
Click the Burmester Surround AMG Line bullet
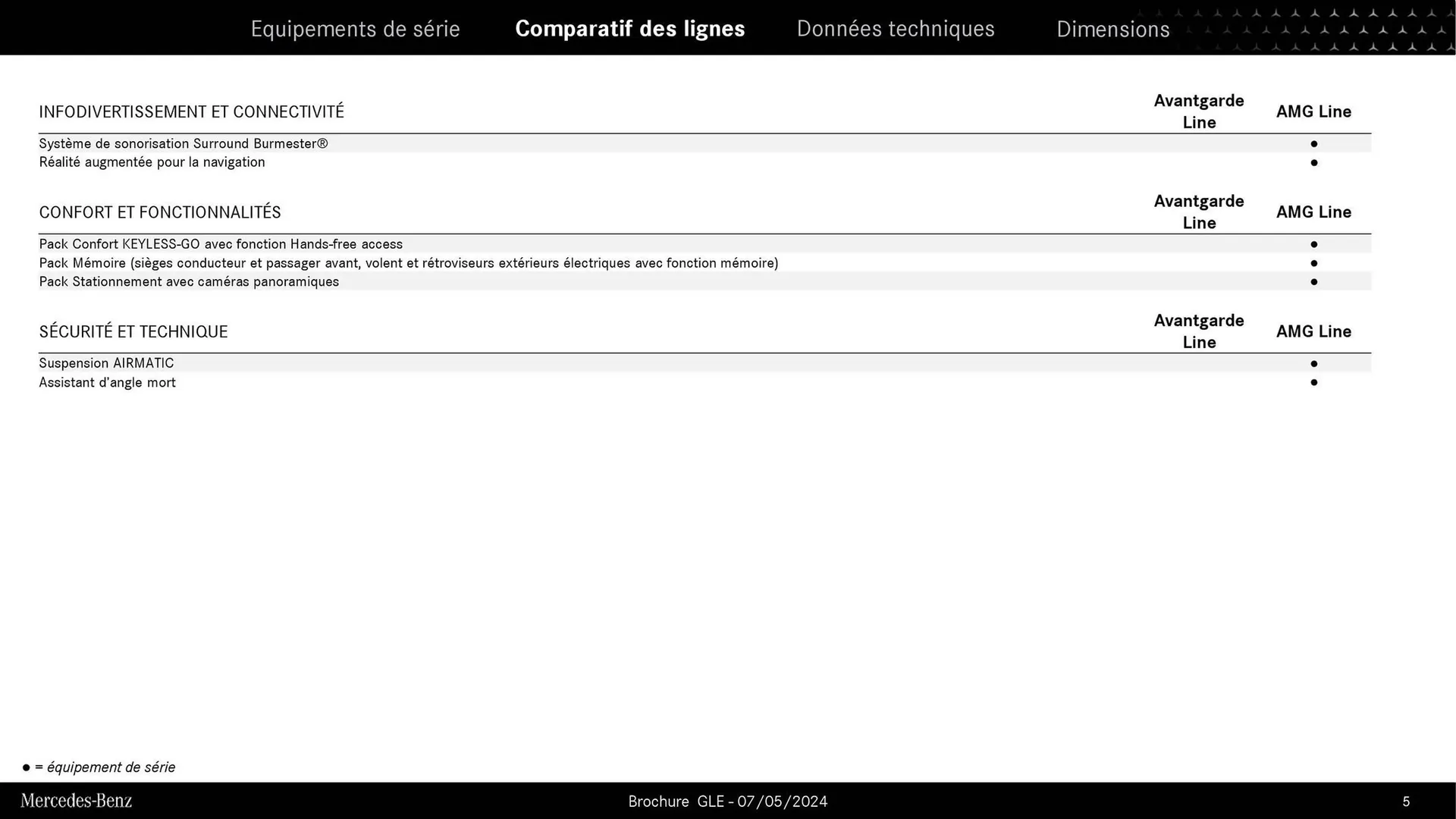pyautogui.click(x=1313, y=143)
